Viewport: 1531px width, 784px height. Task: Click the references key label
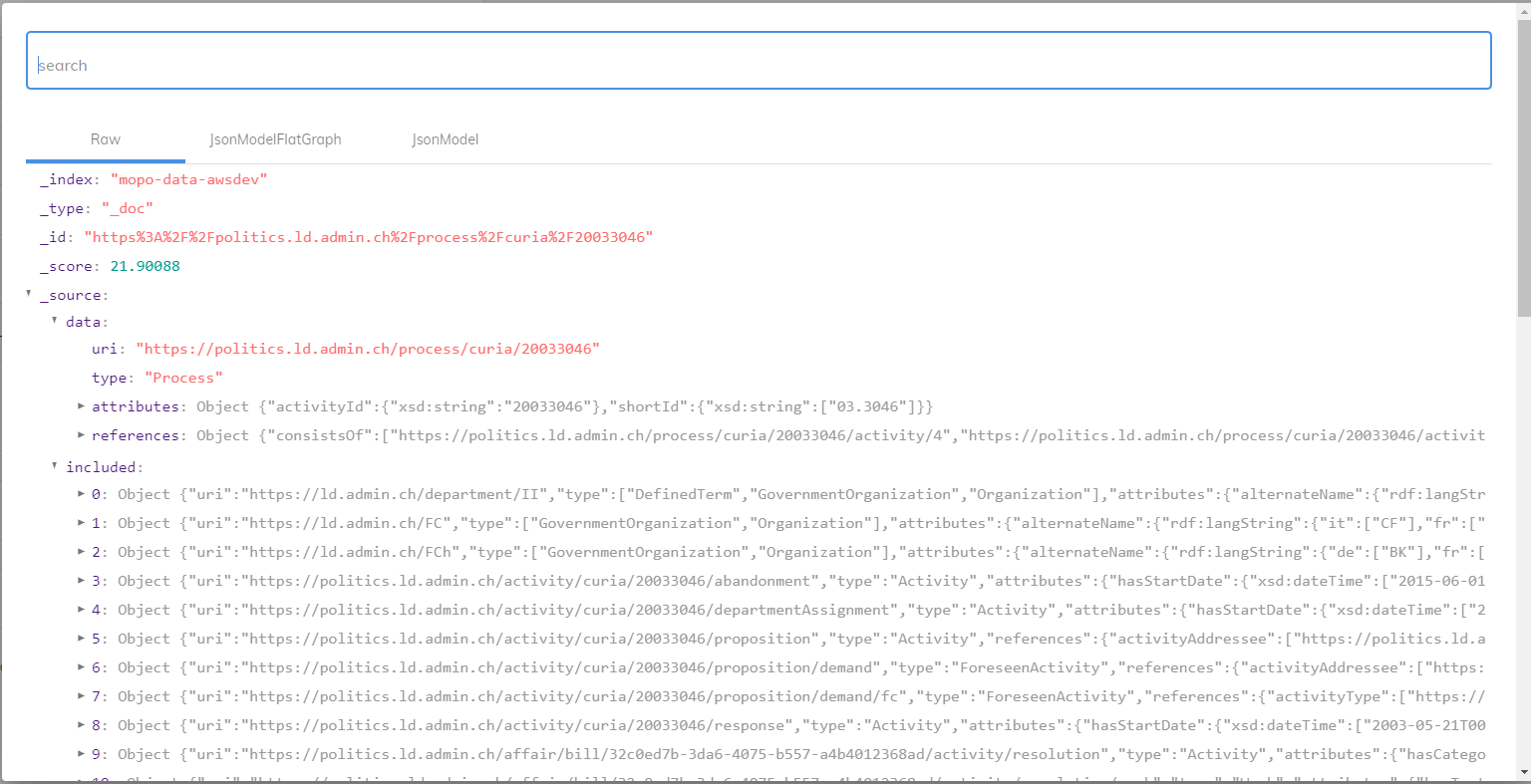pos(136,435)
